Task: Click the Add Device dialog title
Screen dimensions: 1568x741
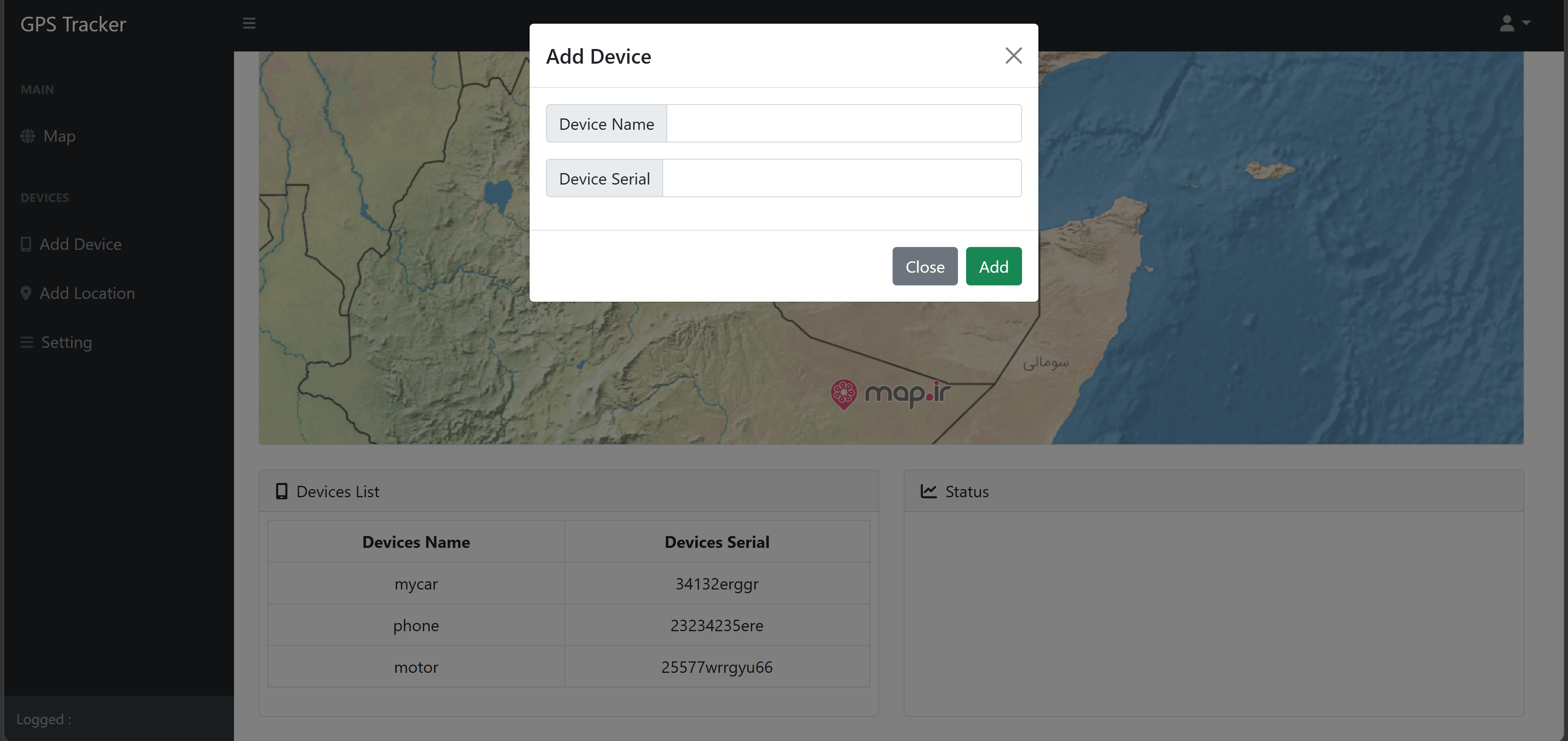Action: click(598, 56)
